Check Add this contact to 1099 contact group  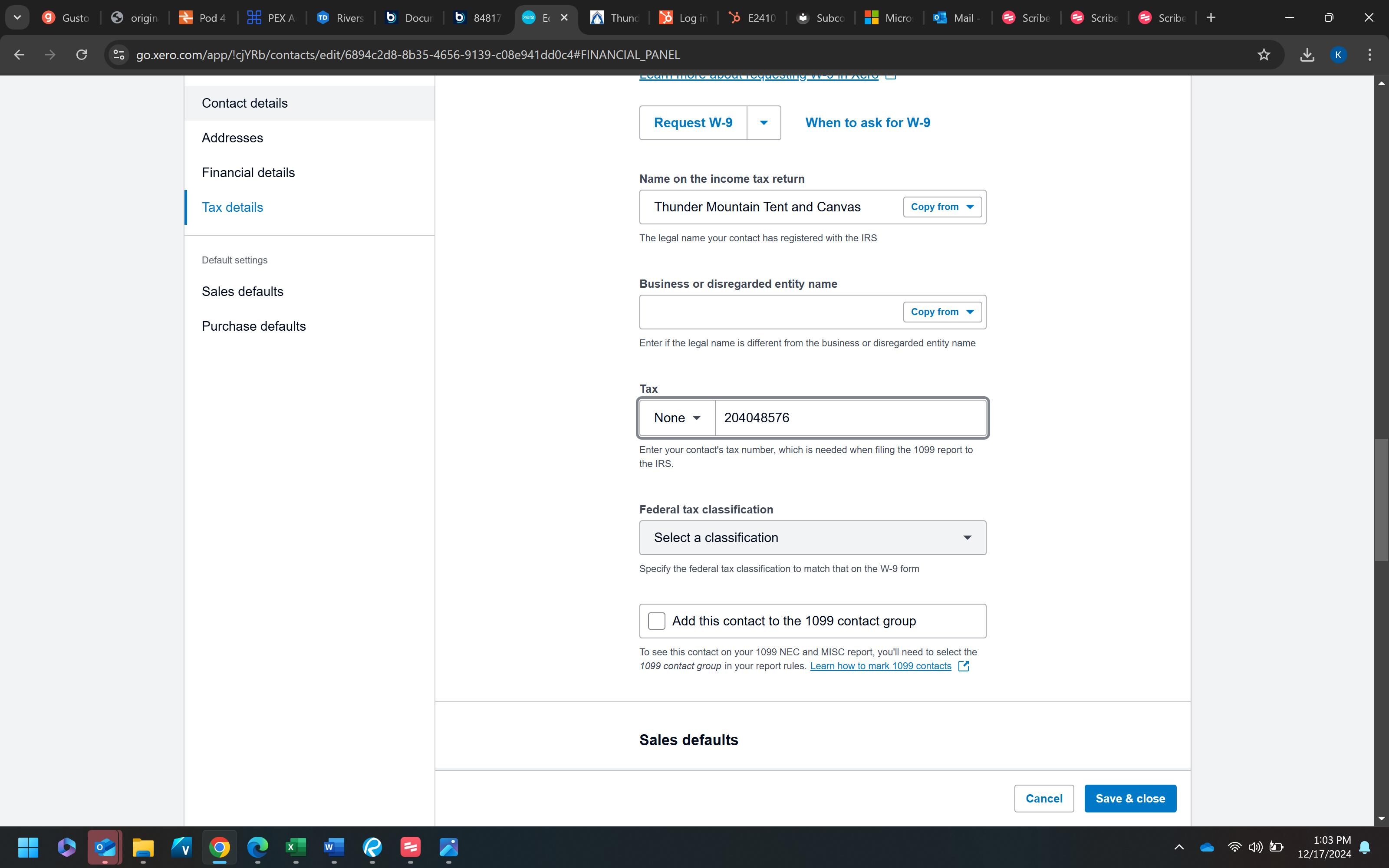click(x=656, y=621)
